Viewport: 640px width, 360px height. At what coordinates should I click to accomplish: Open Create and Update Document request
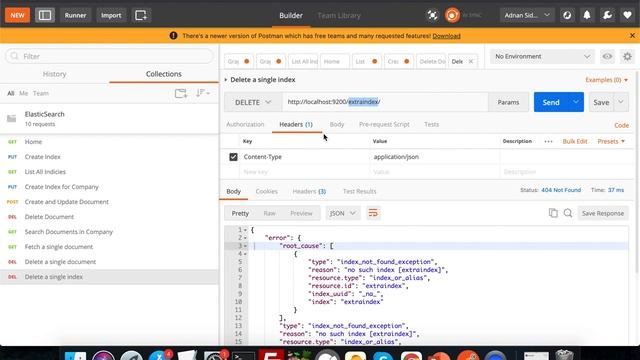click(x=109, y=202)
